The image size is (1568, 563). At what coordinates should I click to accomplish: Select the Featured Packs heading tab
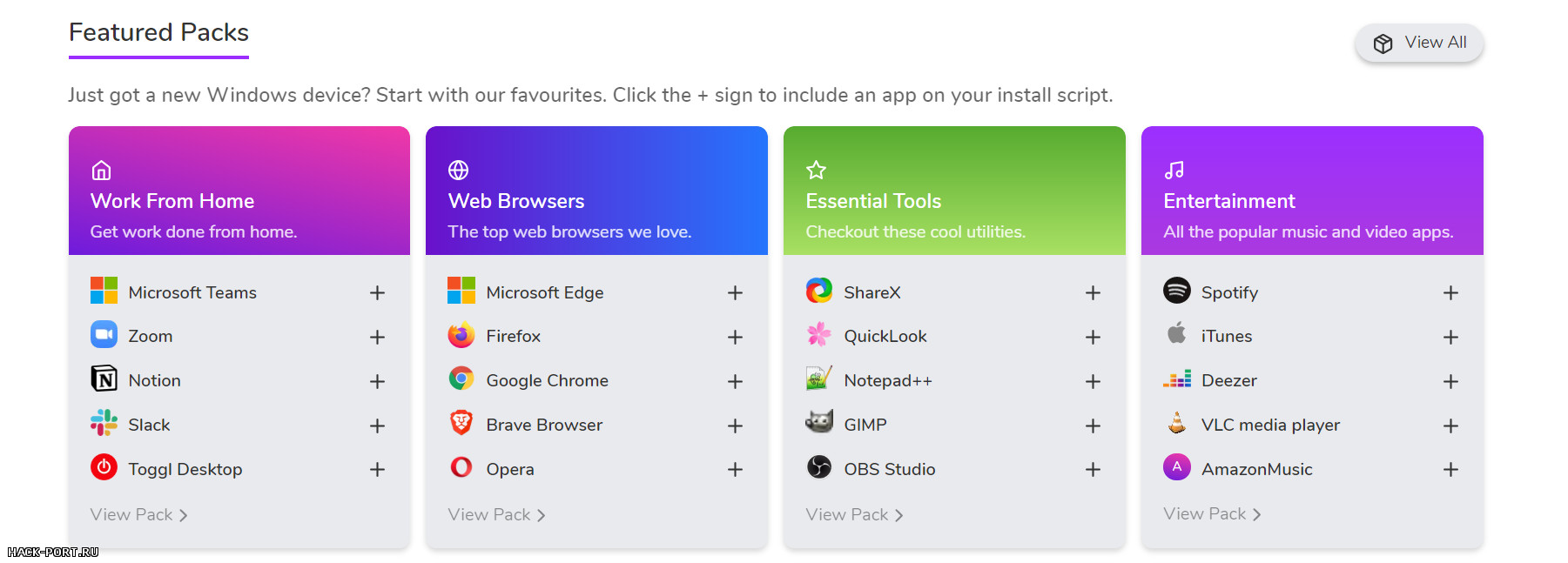coord(158,33)
